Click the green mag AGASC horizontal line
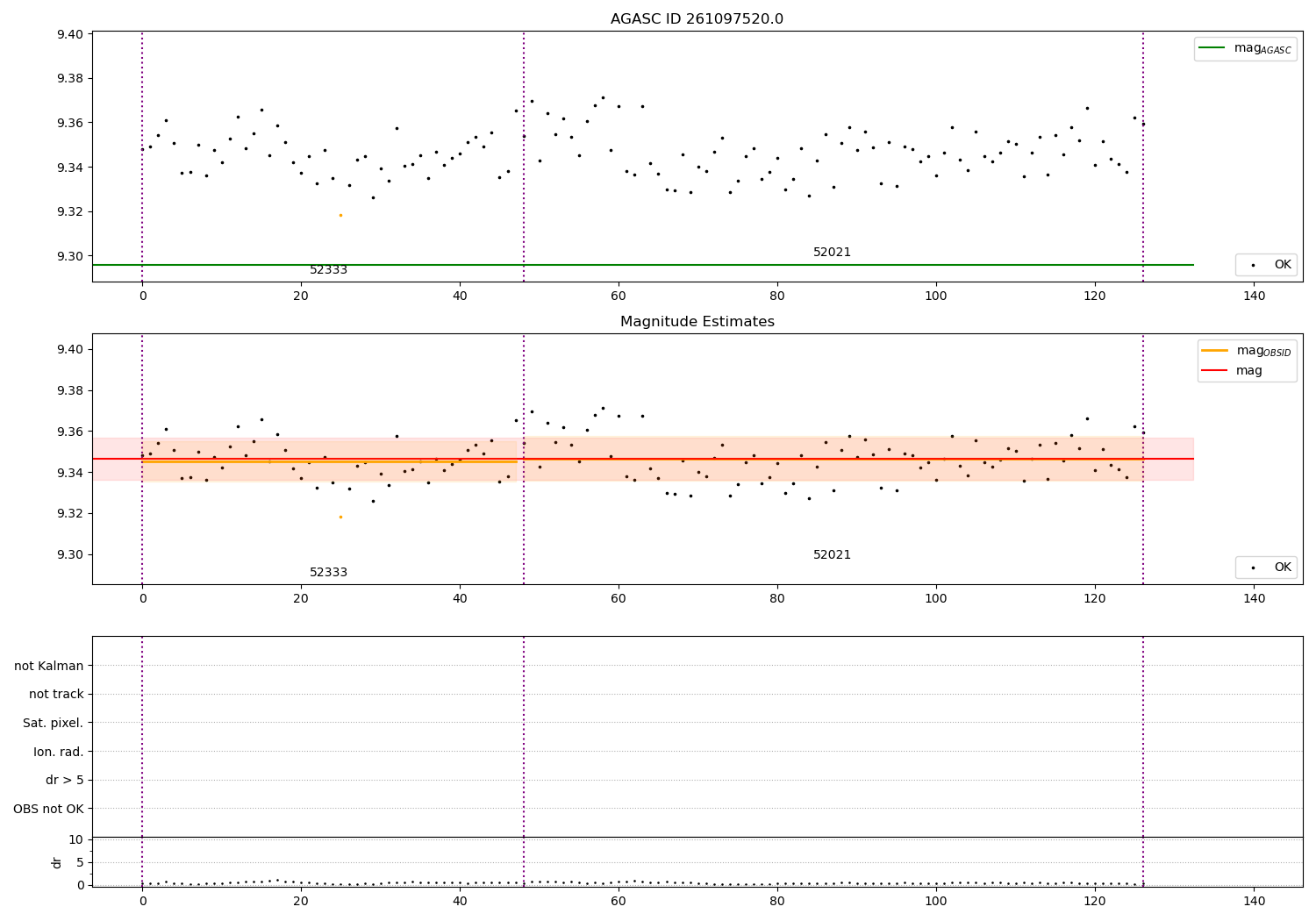1316x921 pixels. click(x=643, y=265)
